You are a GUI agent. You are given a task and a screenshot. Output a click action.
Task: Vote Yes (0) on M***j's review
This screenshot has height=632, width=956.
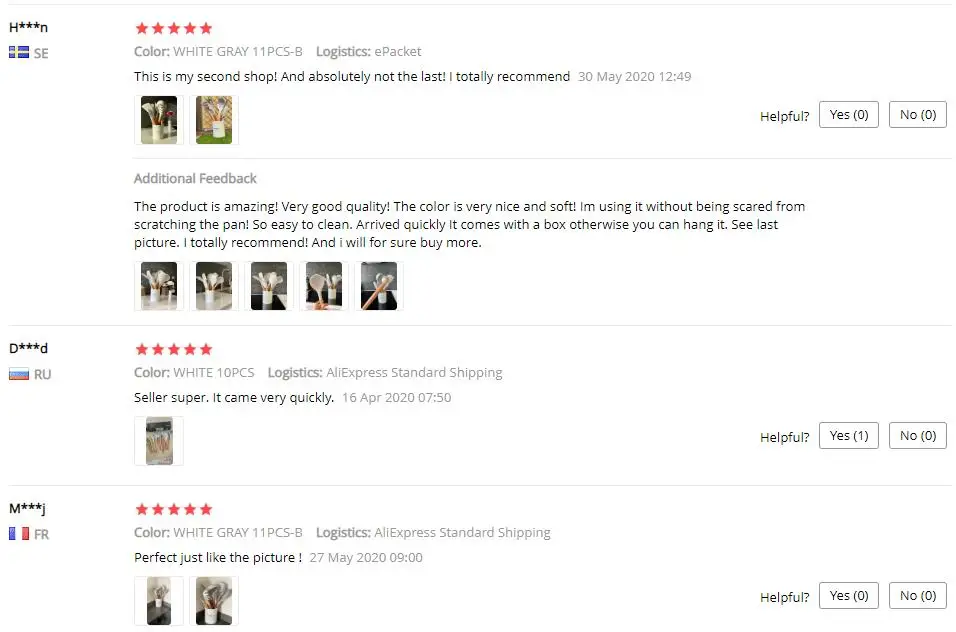849,595
